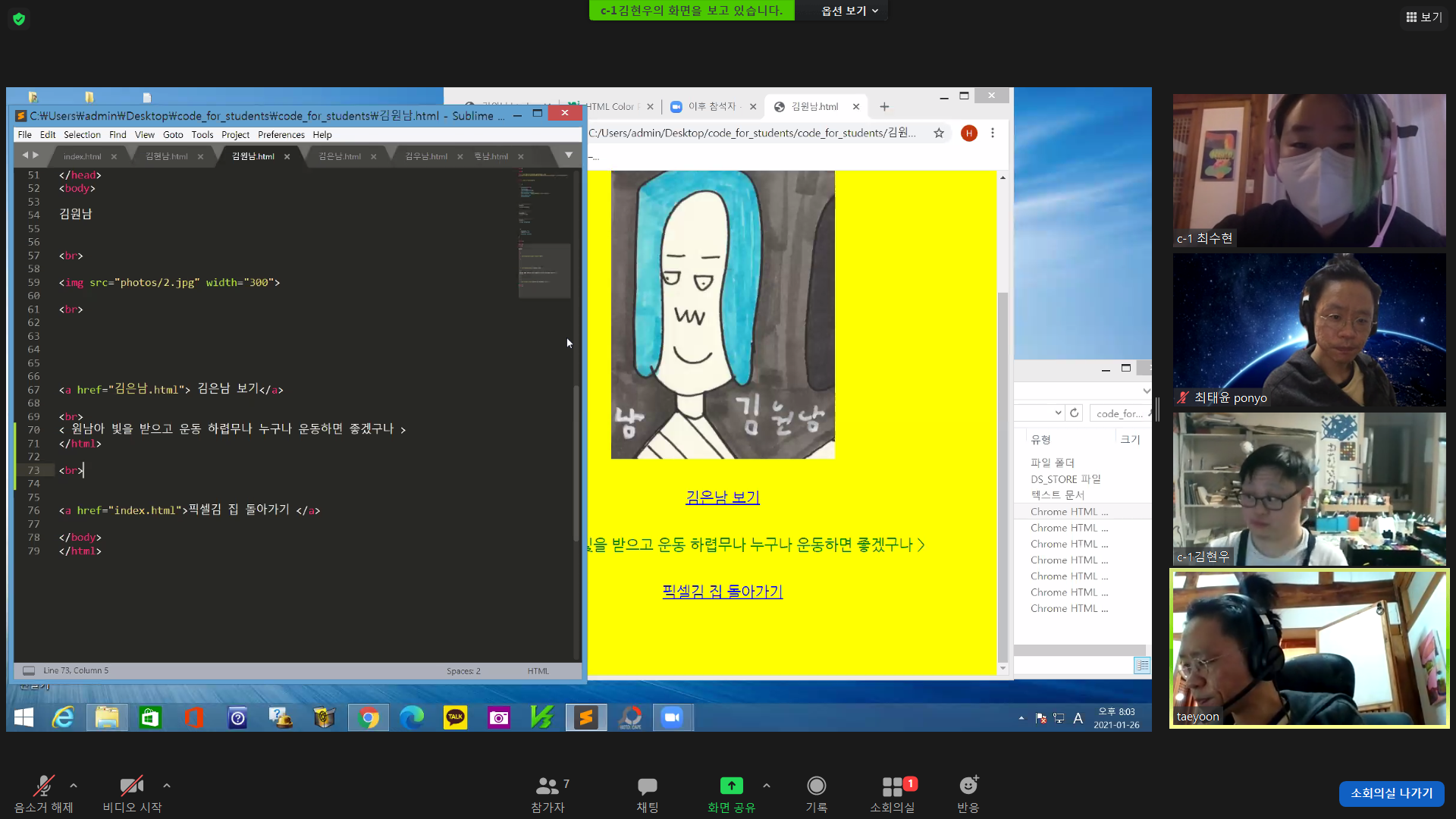Close the 김원남.html Sublime tab
Screen dimensions: 1456x819
[x=287, y=156]
